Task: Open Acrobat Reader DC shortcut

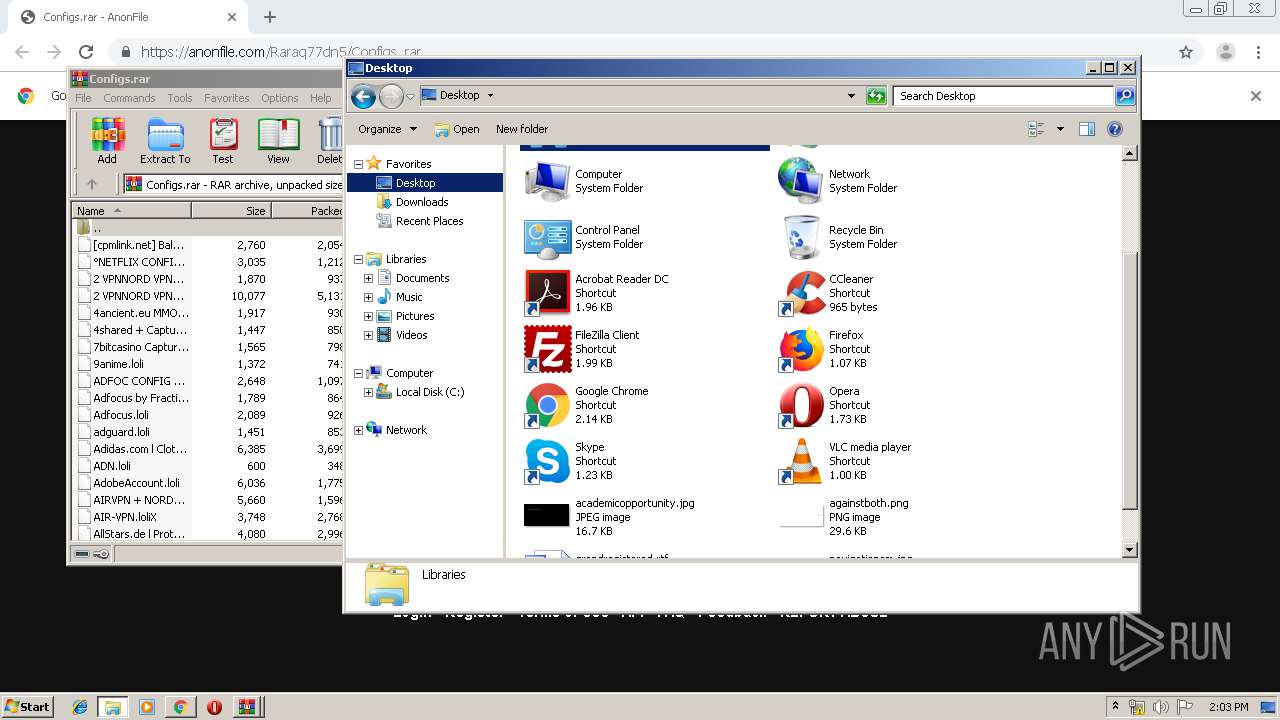Action: coord(548,293)
